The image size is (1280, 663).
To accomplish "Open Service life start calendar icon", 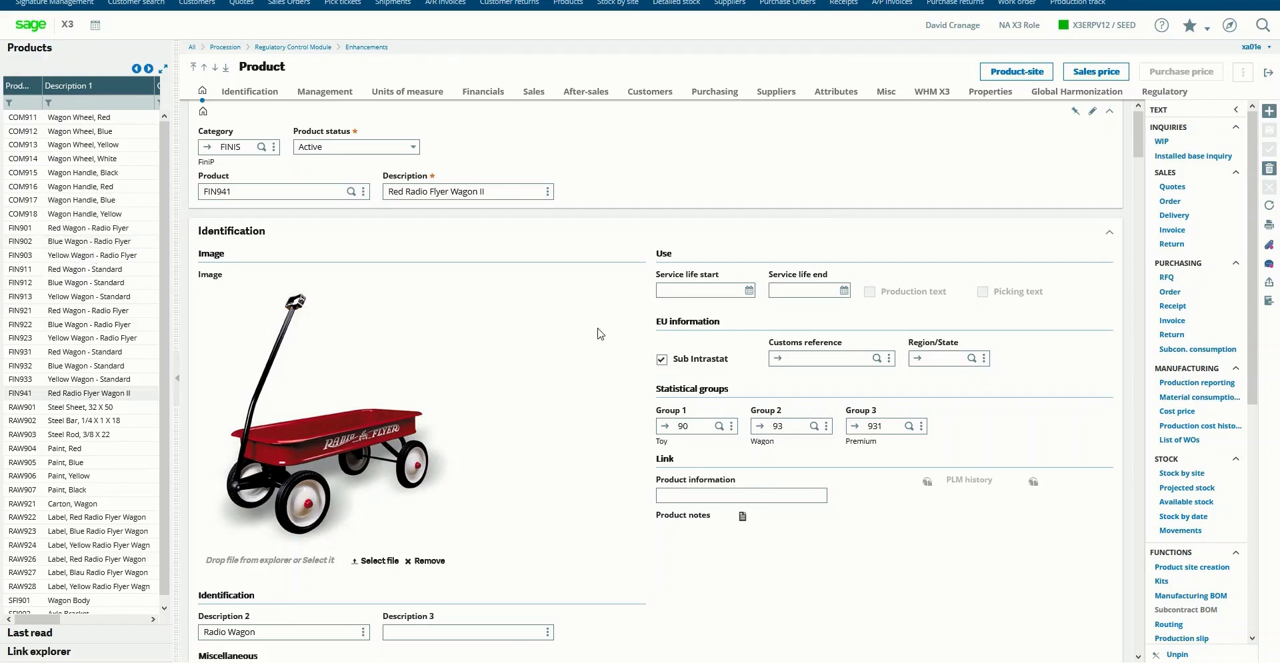I will coord(749,291).
